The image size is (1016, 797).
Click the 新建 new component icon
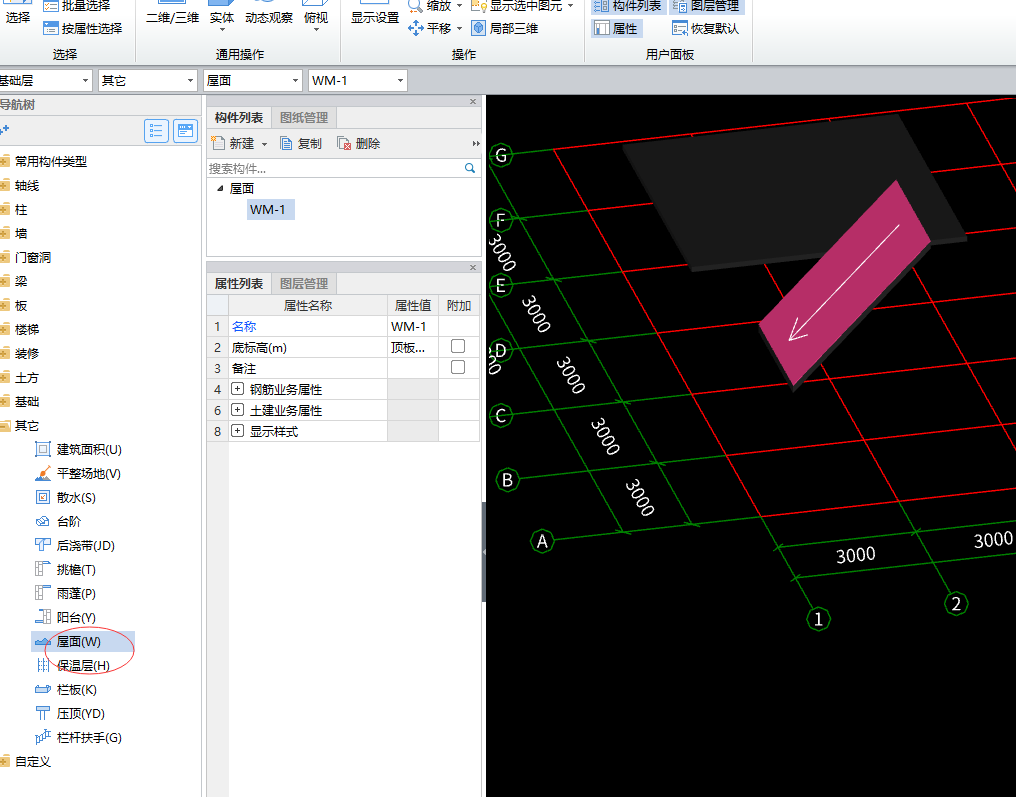(218, 143)
